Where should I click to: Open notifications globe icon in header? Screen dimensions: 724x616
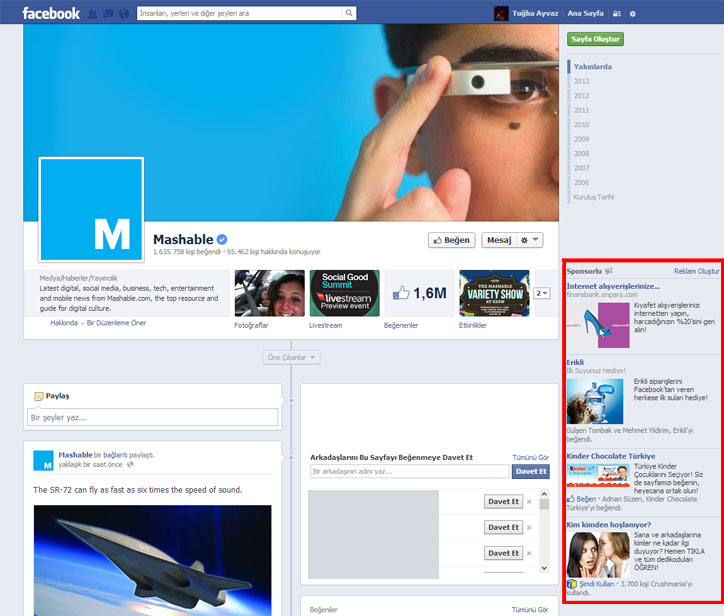[124, 14]
